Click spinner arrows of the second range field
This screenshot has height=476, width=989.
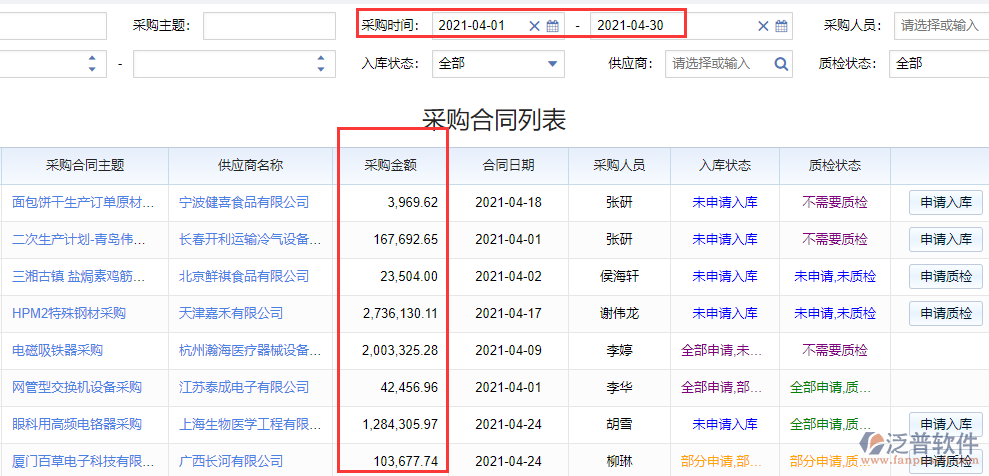pos(321,64)
